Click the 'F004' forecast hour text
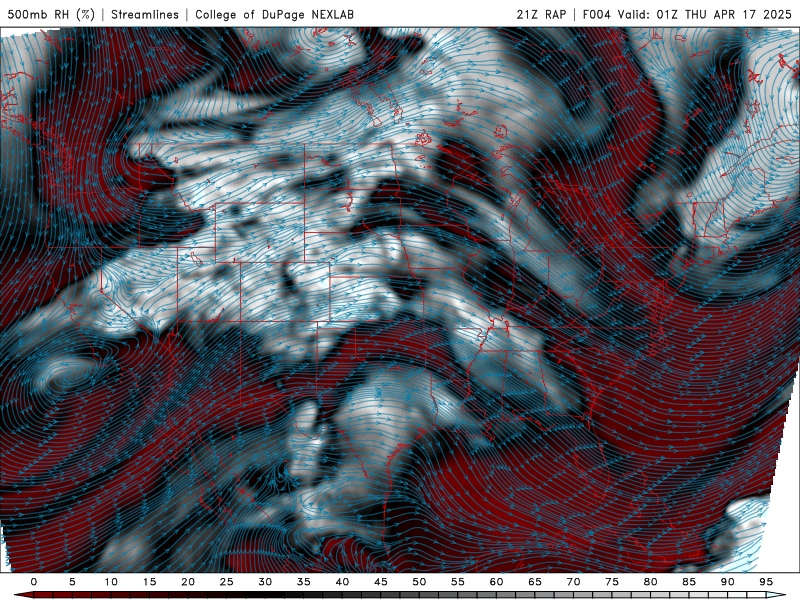 pyautogui.click(x=597, y=14)
